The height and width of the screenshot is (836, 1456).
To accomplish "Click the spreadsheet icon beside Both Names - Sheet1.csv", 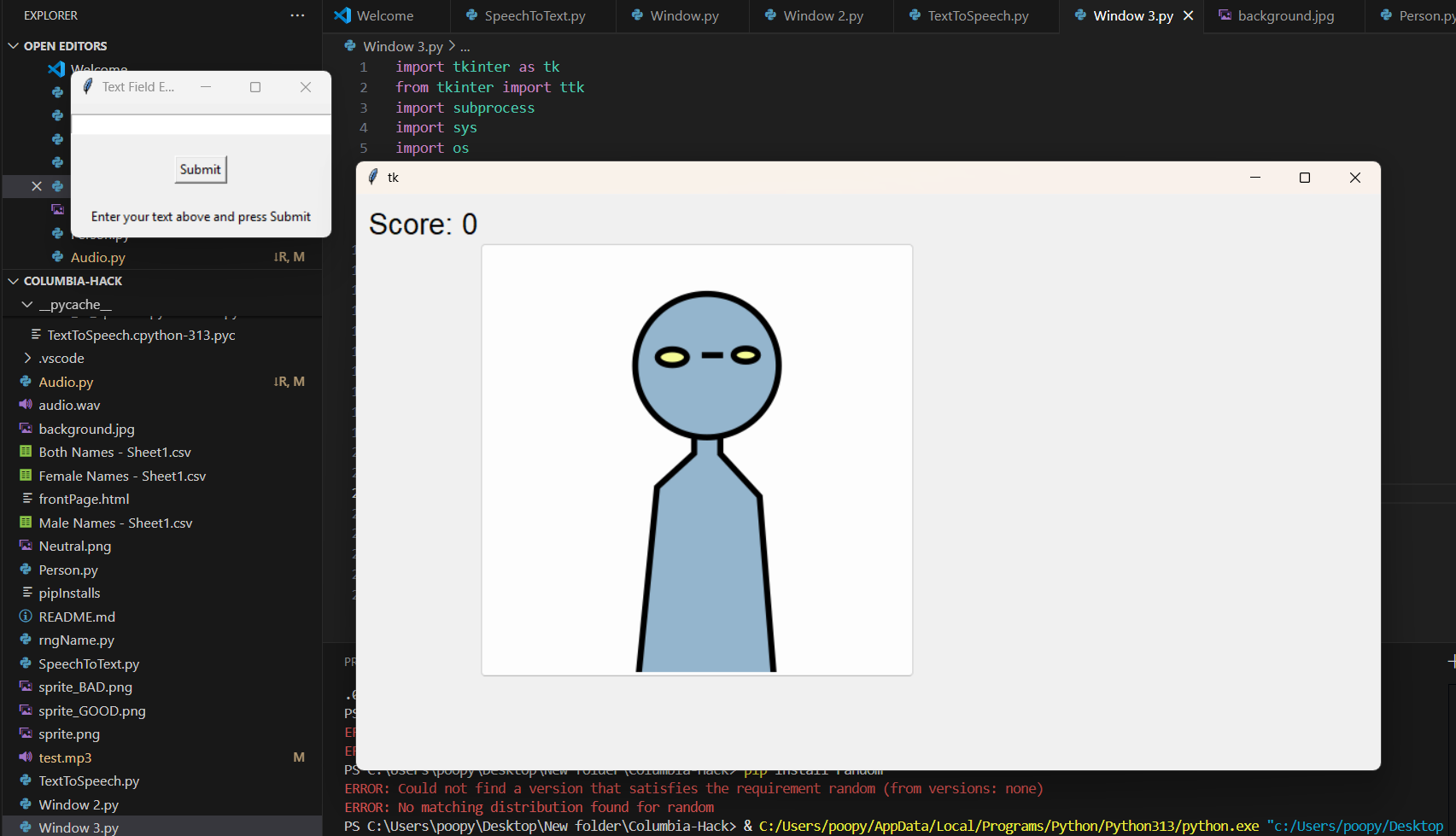I will 26,452.
